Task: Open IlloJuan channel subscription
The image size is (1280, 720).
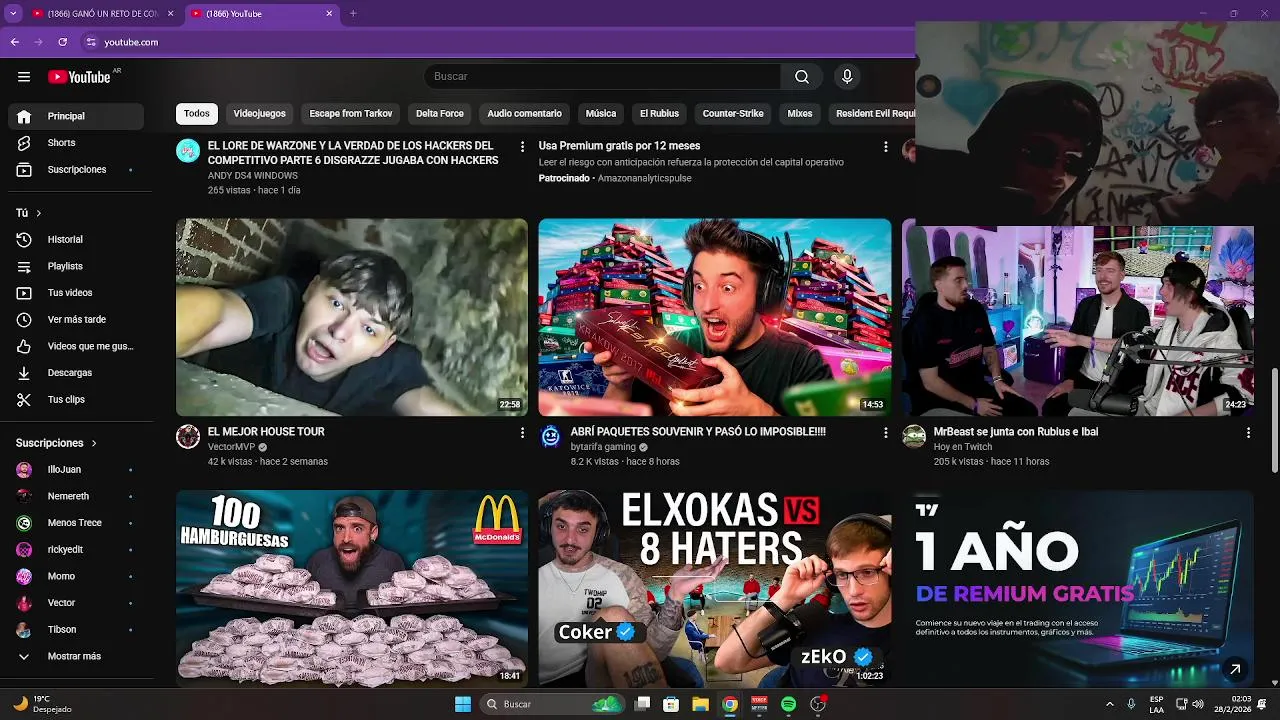Action: point(76,470)
